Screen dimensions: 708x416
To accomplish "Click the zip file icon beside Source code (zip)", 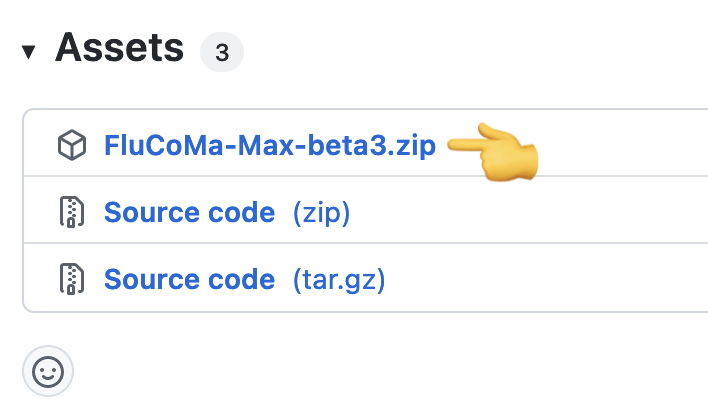I will point(72,211).
